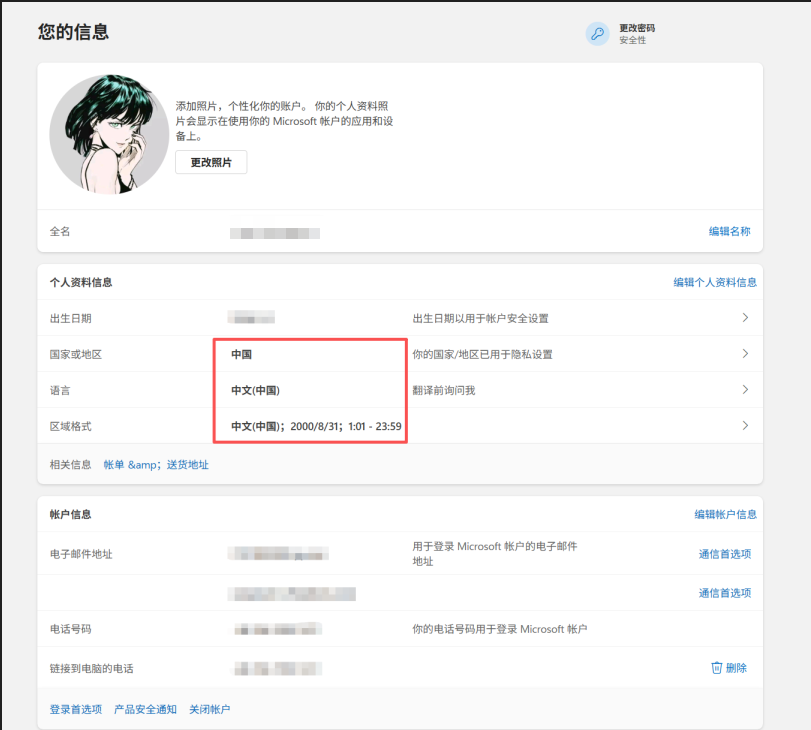Click the 链接到电脑的电话 label
811x730 pixels.
91,668
